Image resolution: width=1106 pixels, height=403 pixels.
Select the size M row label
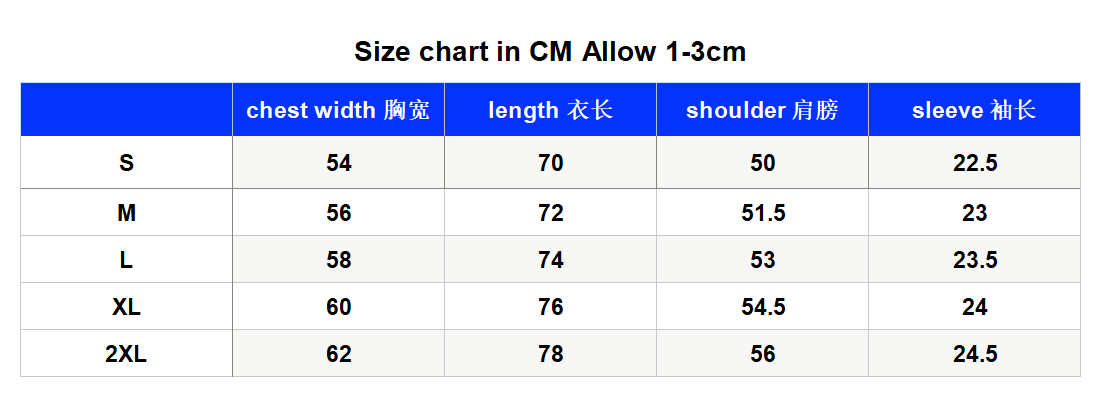(x=126, y=212)
